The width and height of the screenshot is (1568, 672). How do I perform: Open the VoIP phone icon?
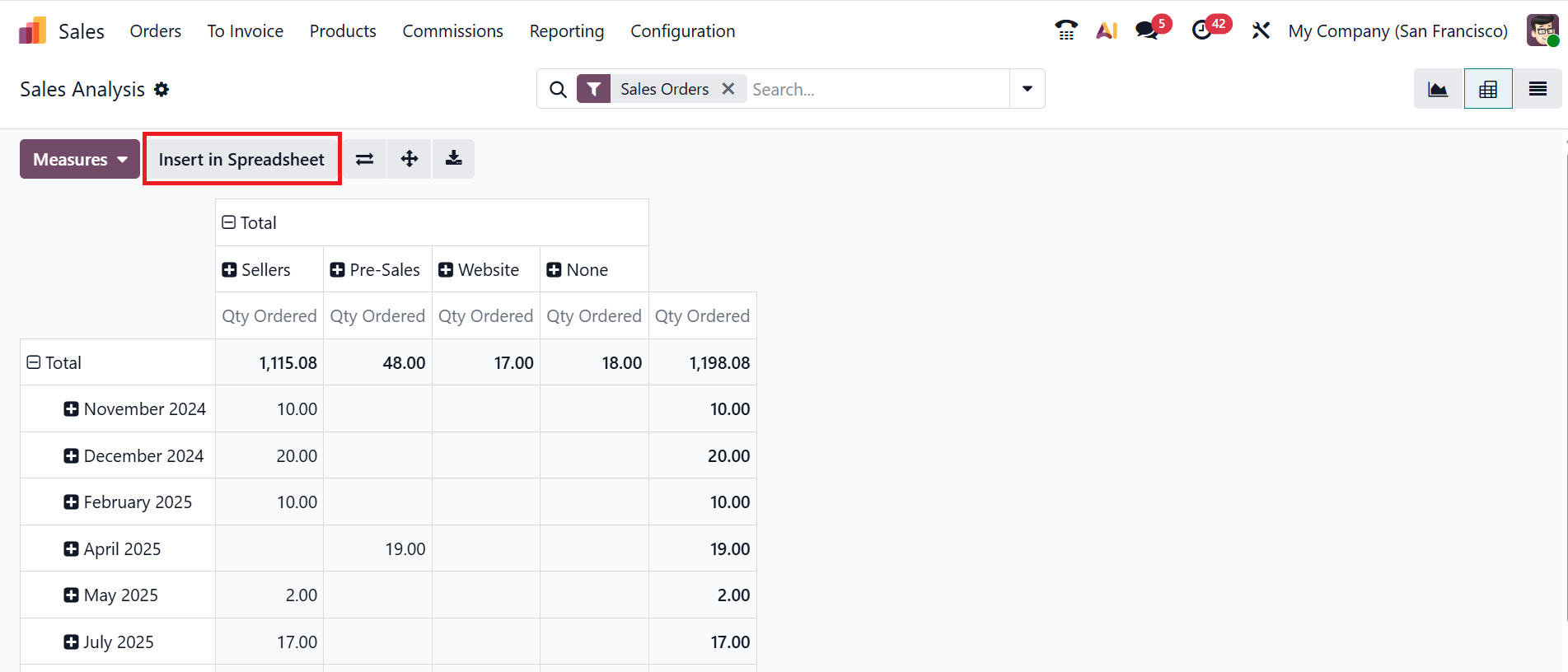(x=1066, y=31)
